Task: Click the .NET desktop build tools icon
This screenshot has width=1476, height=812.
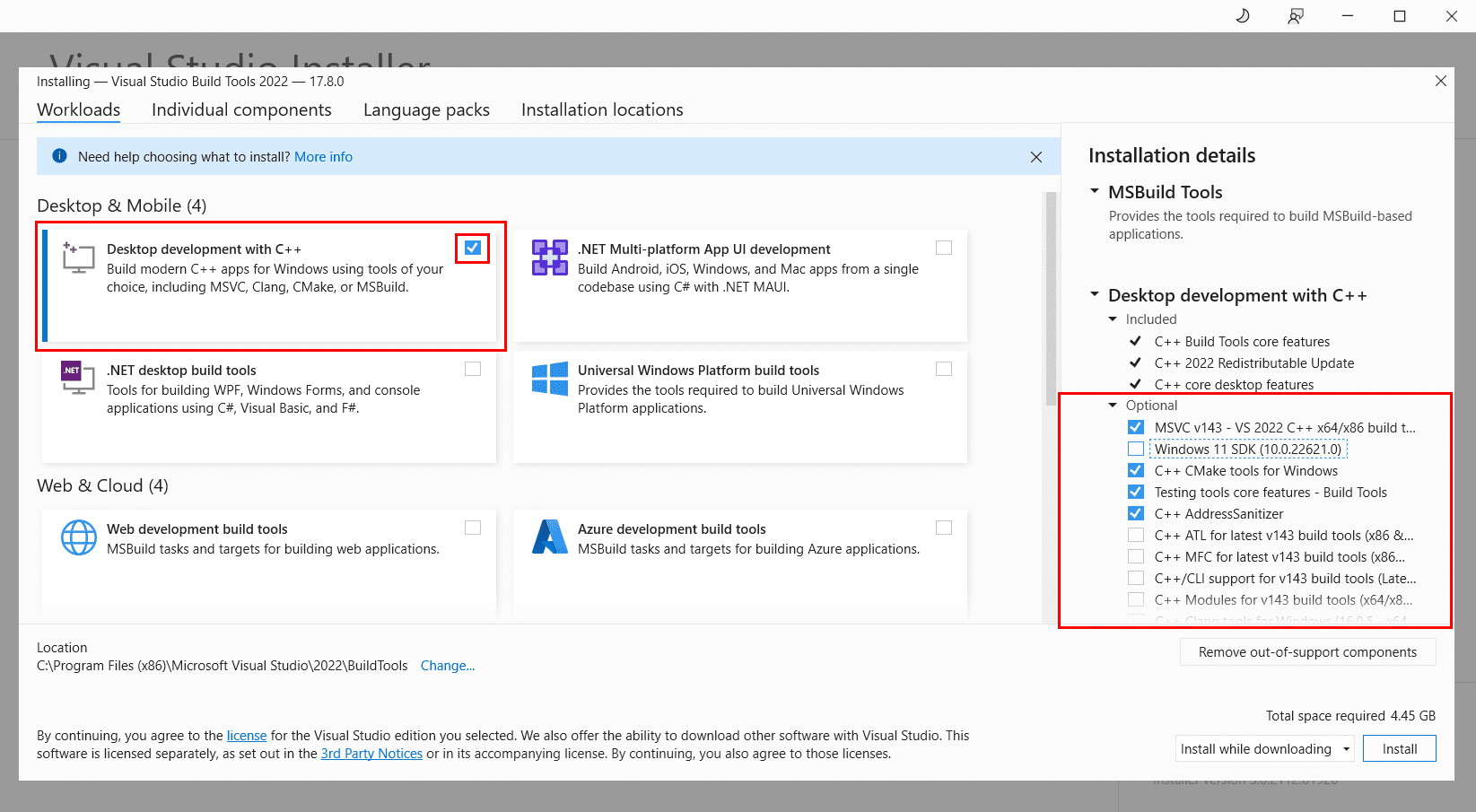Action: (78, 377)
